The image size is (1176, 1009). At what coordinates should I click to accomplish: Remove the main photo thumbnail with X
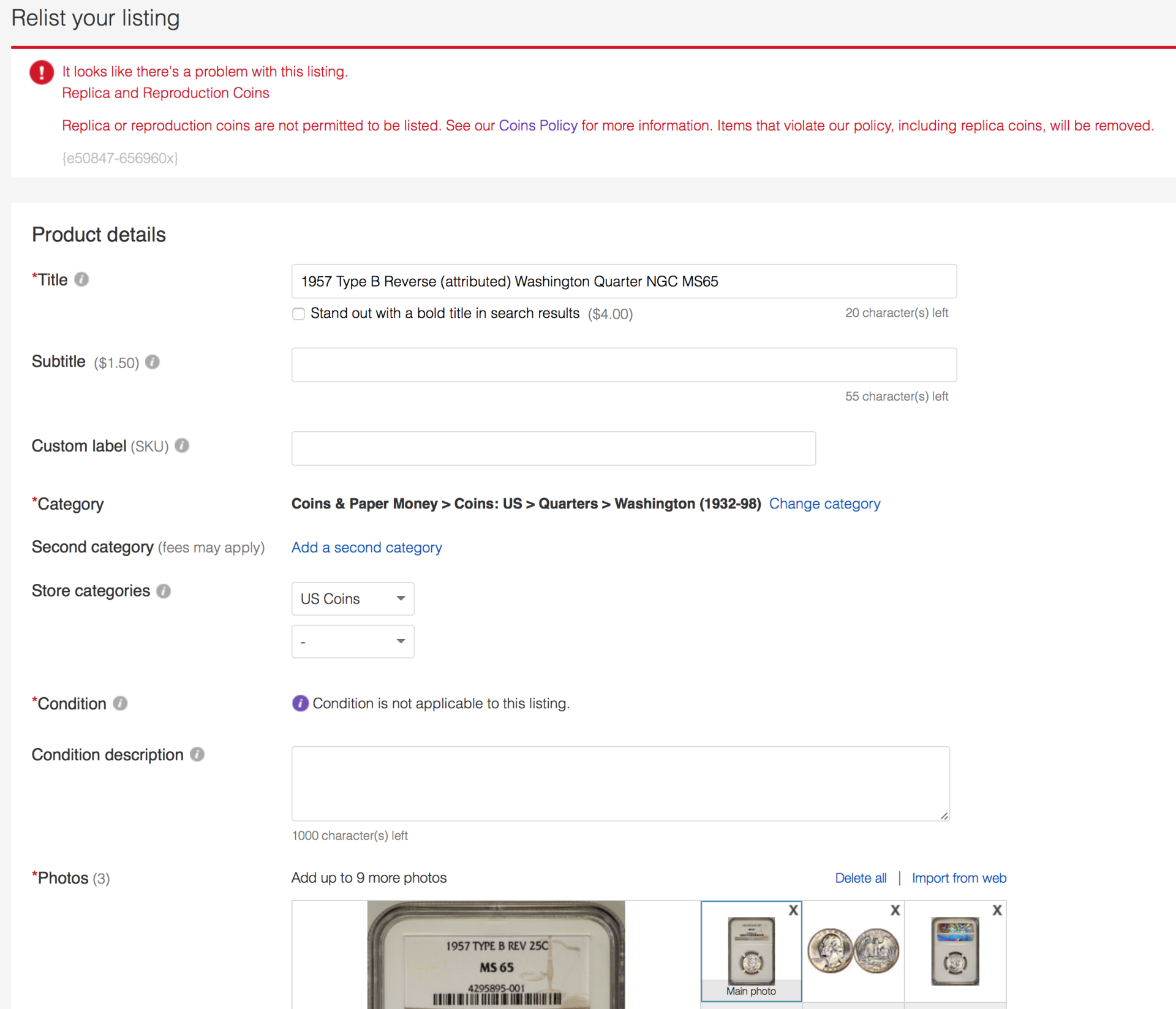pos(793,910)
